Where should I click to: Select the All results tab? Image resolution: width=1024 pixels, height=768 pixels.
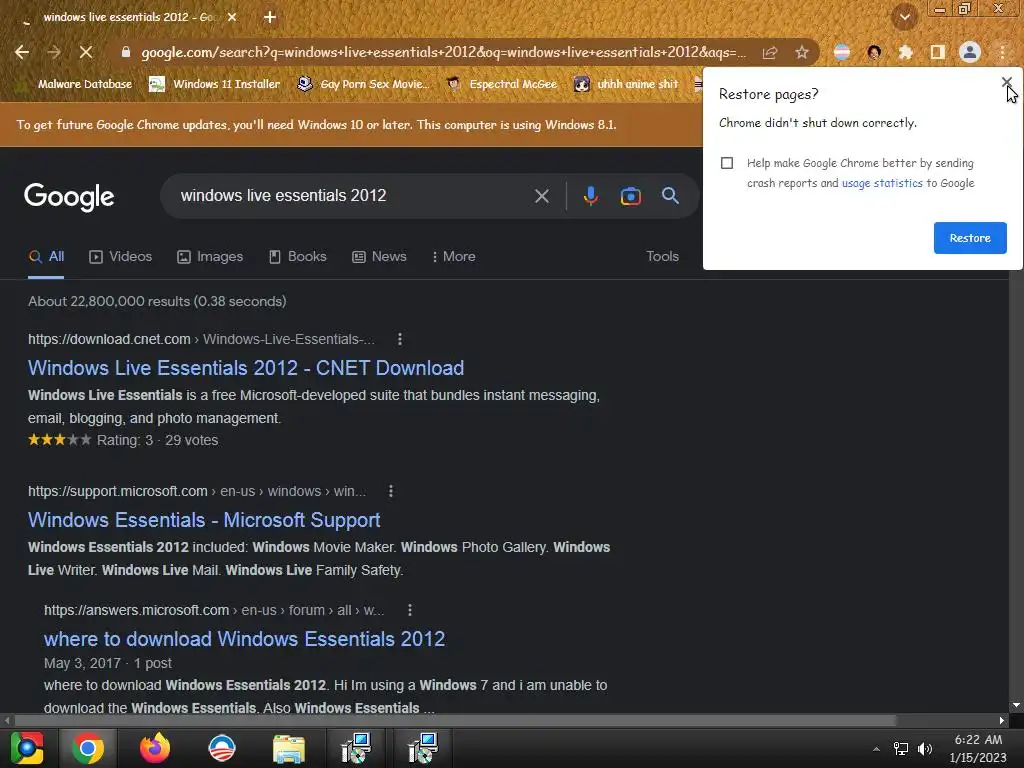pos(46,257)
